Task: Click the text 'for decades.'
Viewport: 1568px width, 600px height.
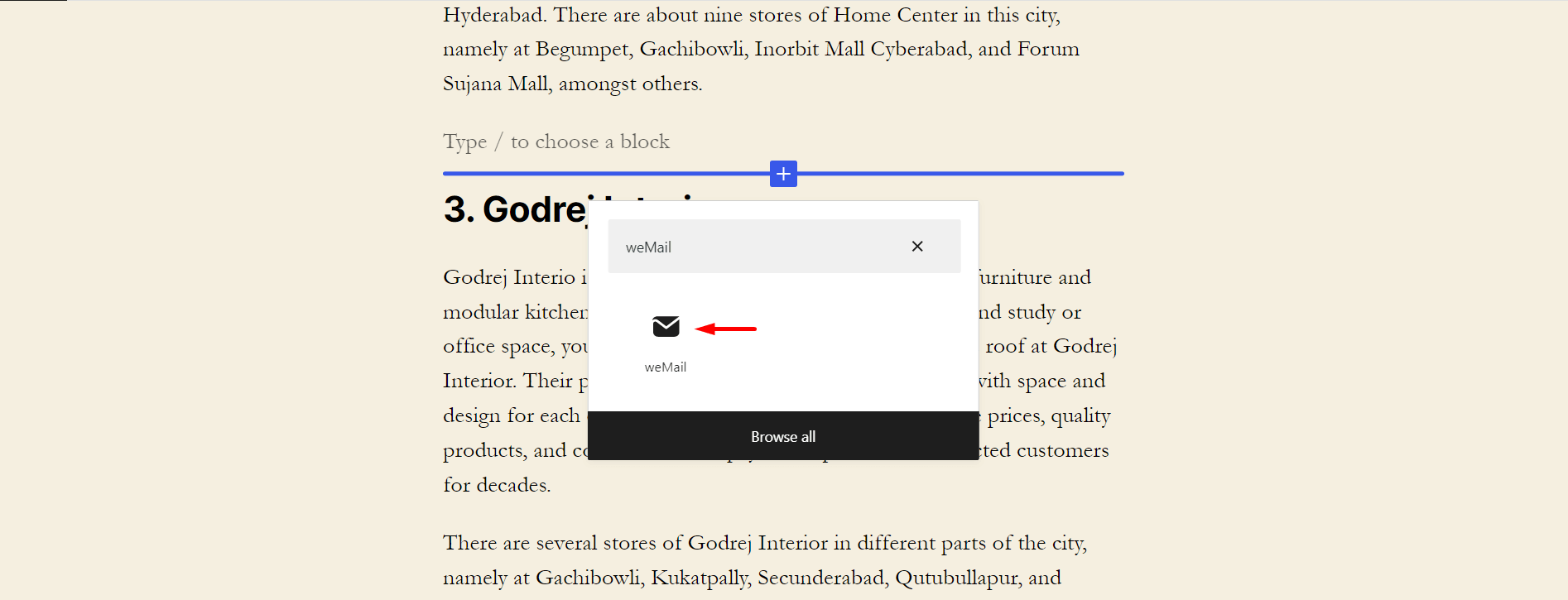Action: (x=497, y=485)
